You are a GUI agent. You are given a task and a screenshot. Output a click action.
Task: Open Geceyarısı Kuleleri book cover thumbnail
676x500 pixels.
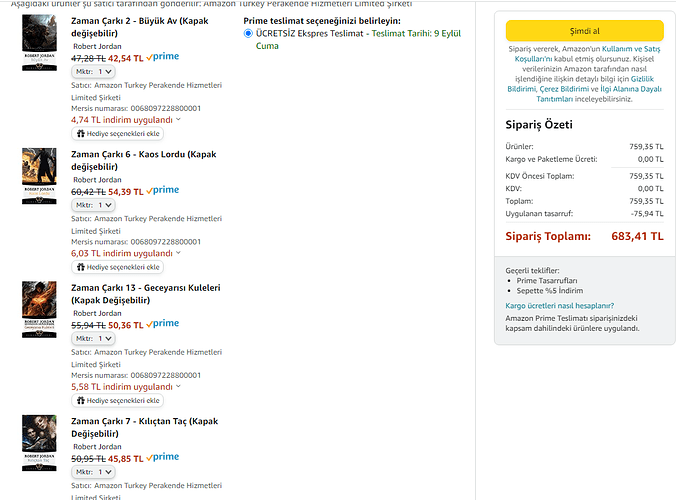tap(39, 309)
